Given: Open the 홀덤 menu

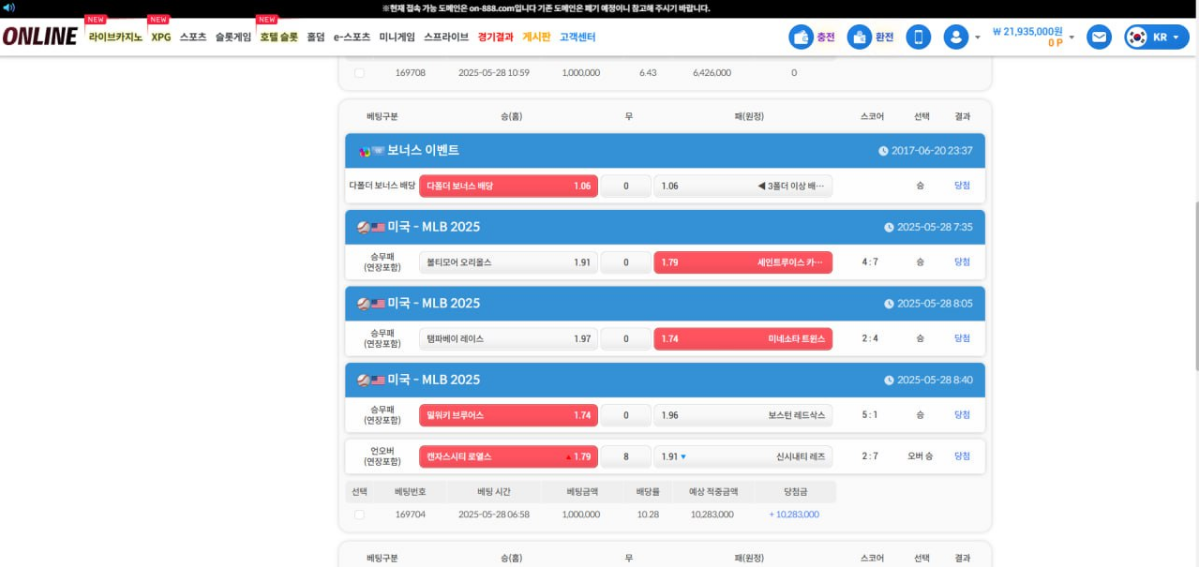Looking at the screenshot, I should point(316,37).
